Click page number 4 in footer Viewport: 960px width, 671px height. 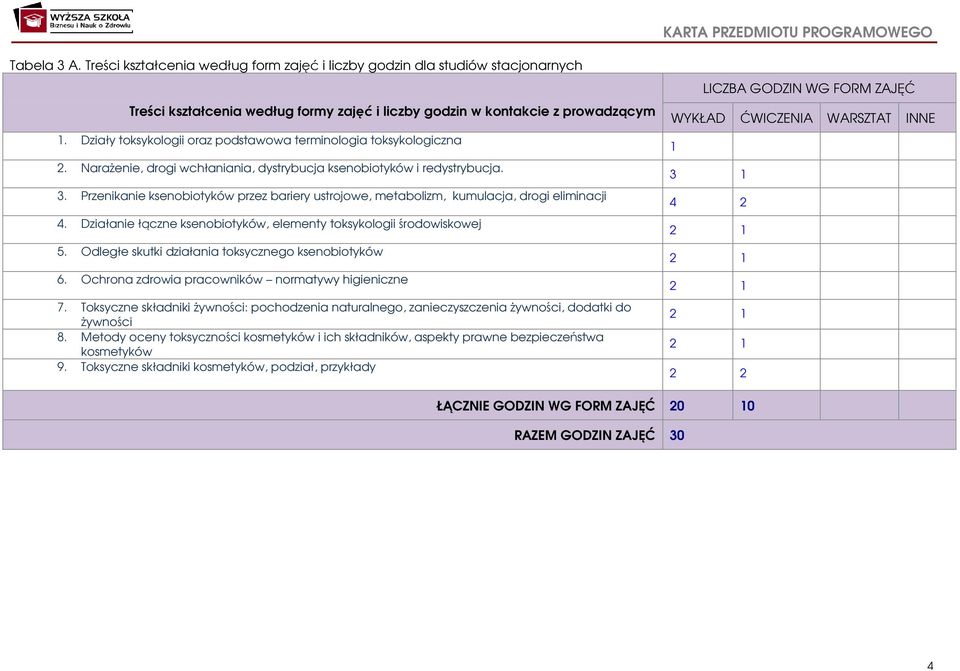[x=931, y=665]
